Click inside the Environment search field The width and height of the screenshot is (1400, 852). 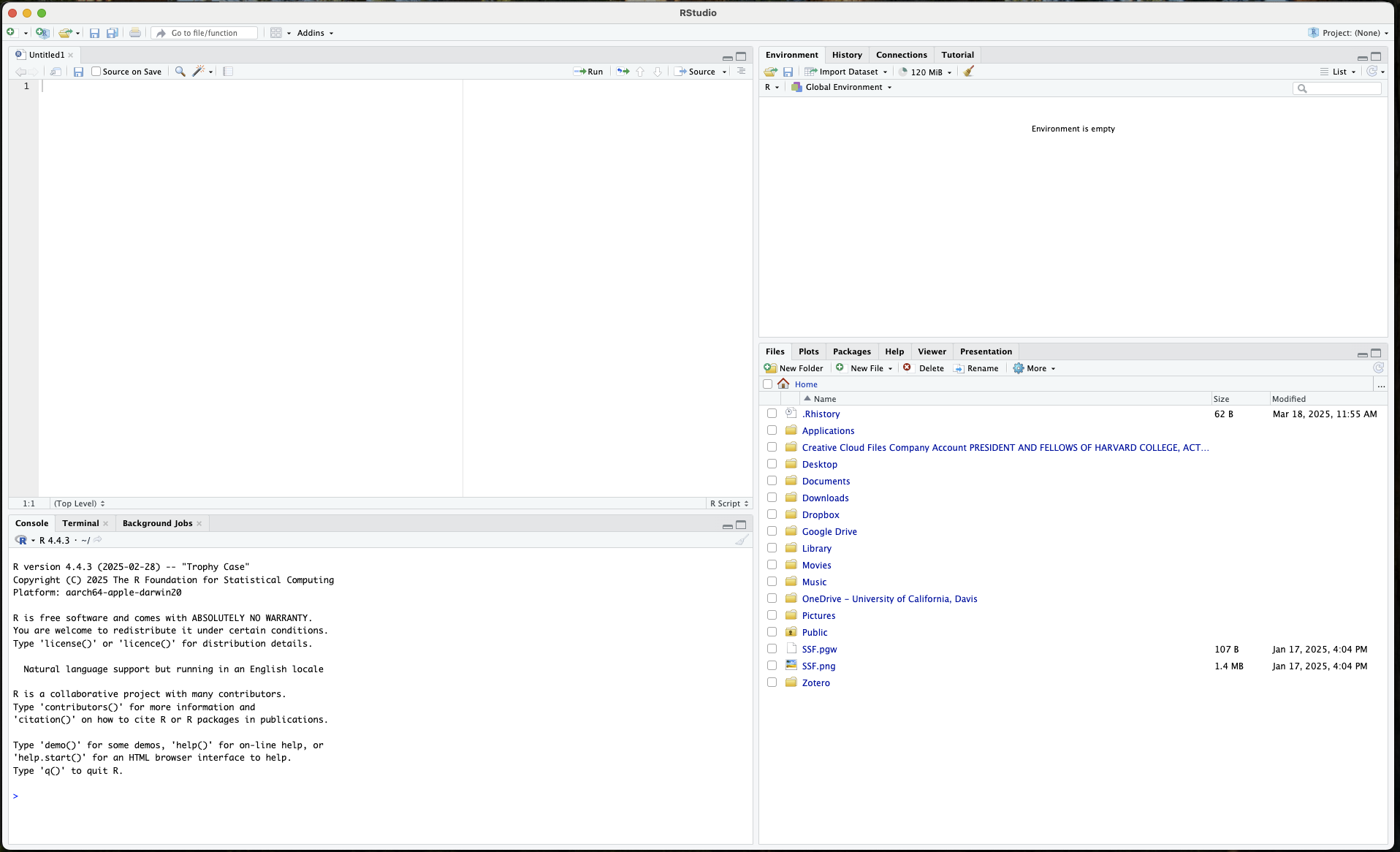pyautogui.click(x=1337, y=88)
